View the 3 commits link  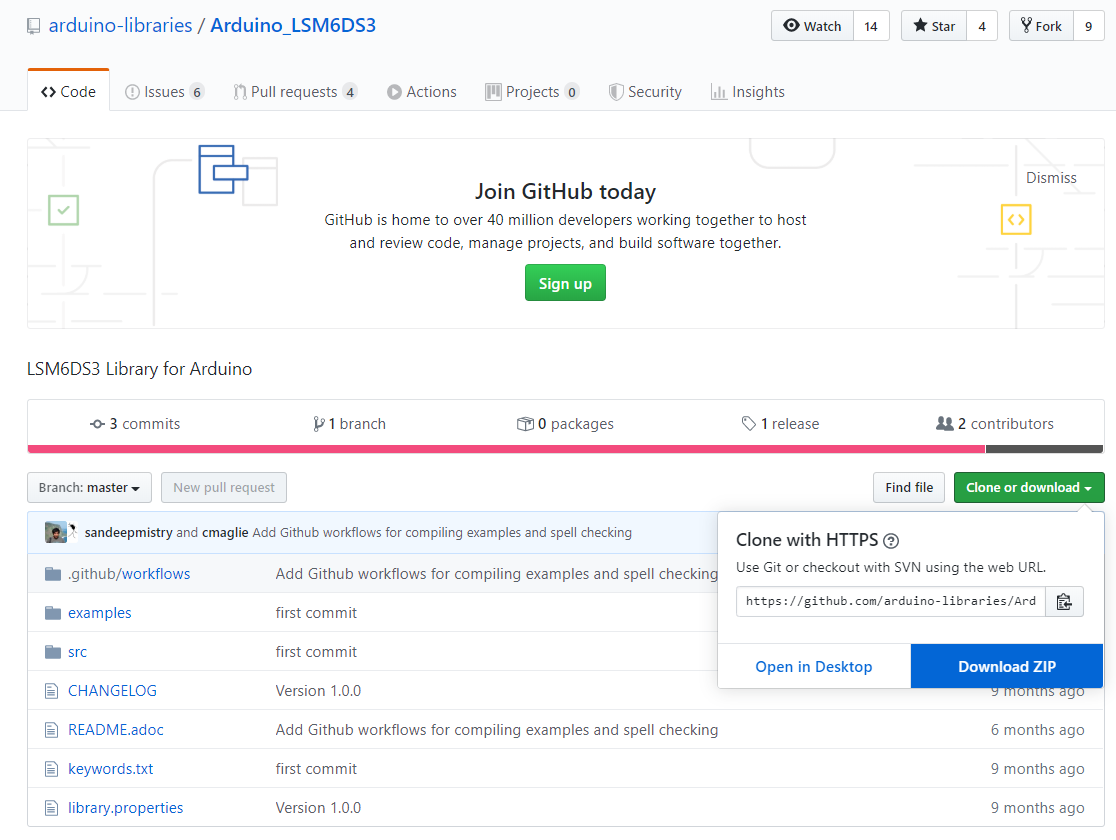135,424
